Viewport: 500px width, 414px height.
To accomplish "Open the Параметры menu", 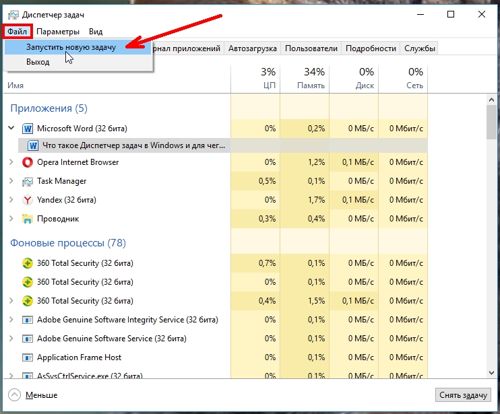I will pos(58,32).
